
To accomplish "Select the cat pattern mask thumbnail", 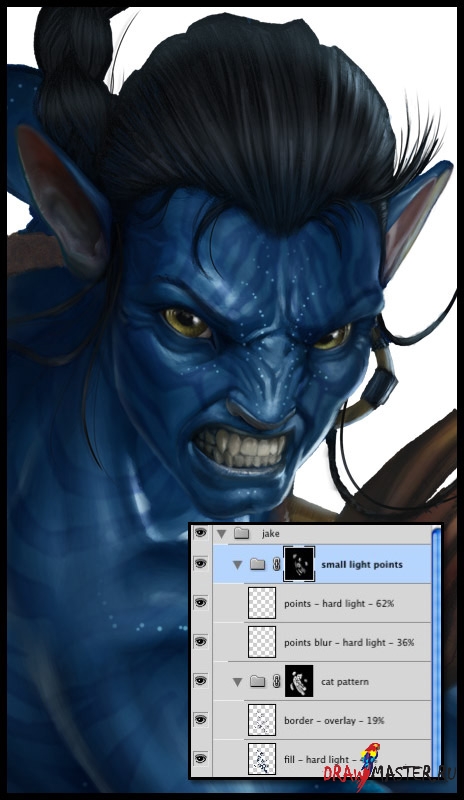I will 299,681.
